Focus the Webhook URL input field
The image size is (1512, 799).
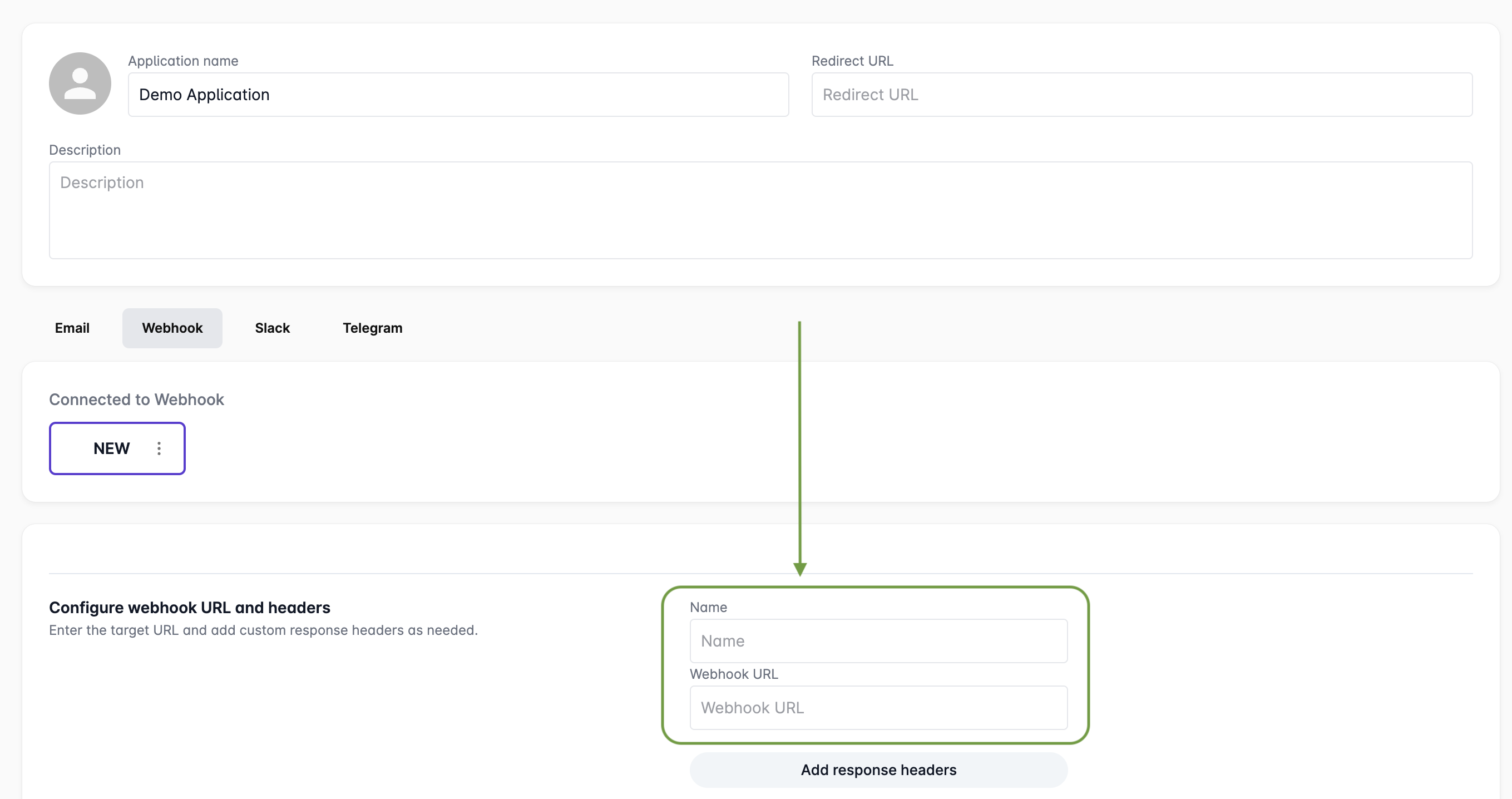coord(878,707)
